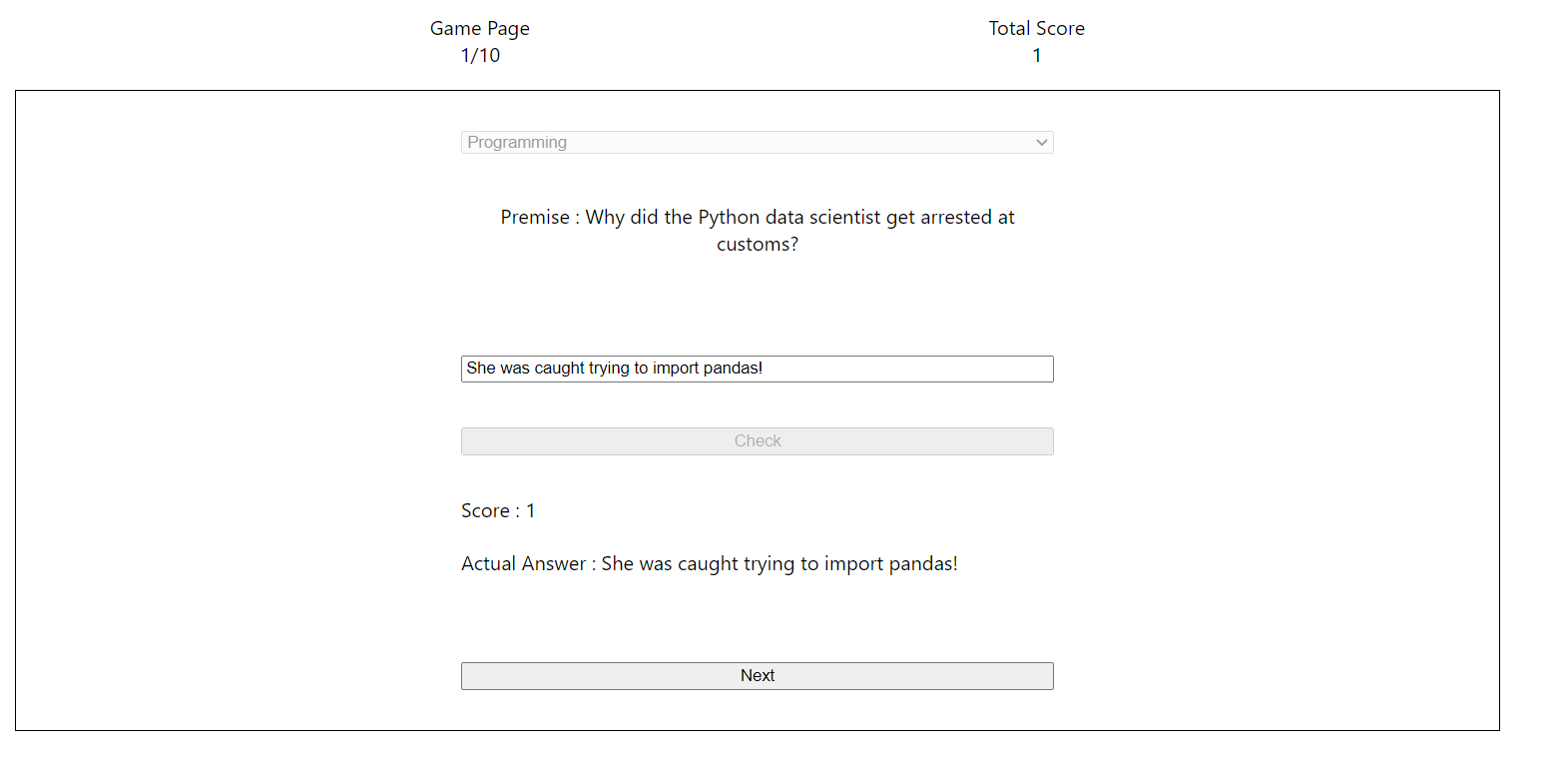Click the Premise question text

(x=757, y=230)
